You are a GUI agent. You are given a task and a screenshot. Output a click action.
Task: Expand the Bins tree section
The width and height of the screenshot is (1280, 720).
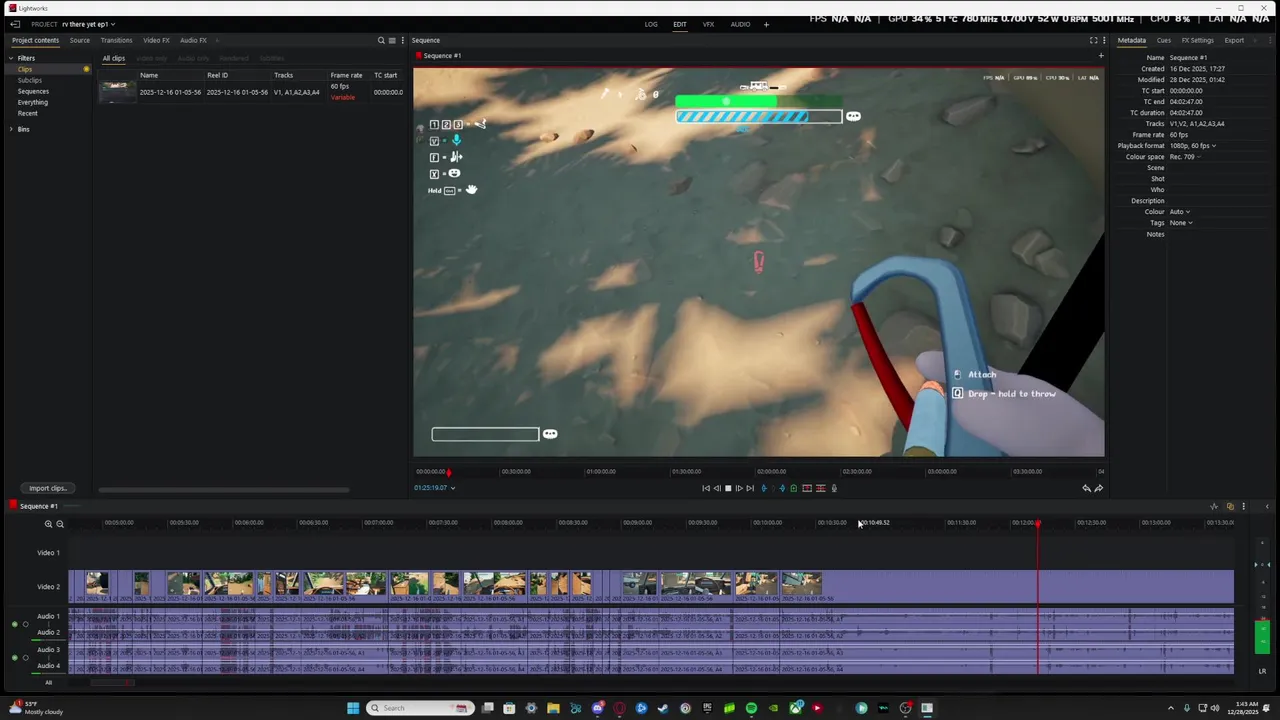pos(12,129)
